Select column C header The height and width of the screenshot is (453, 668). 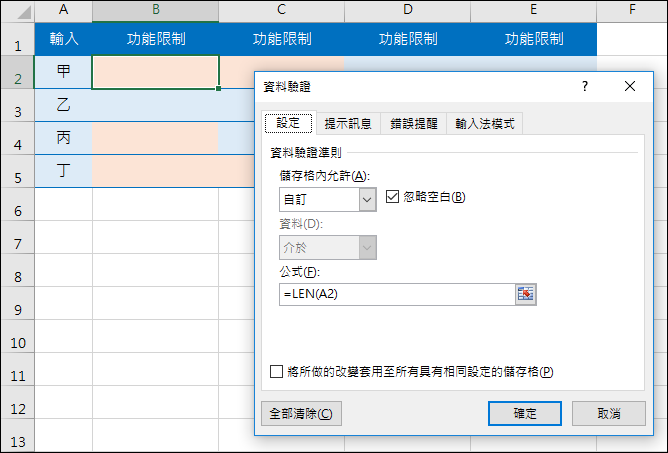click(281, 10)
